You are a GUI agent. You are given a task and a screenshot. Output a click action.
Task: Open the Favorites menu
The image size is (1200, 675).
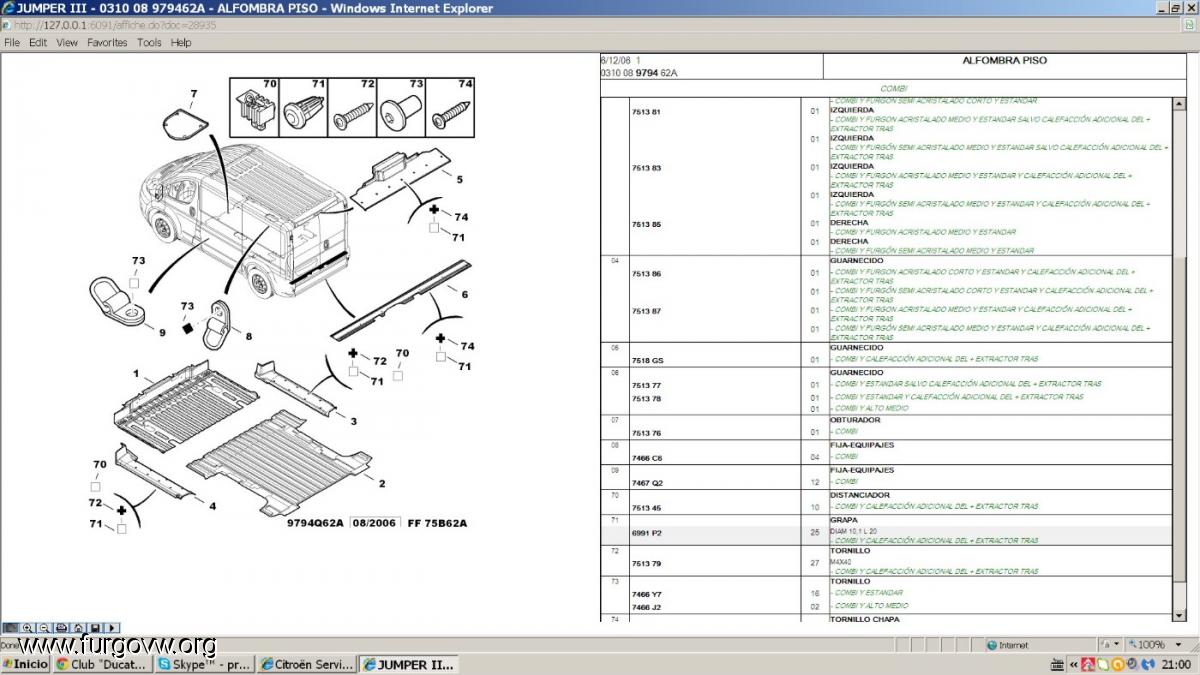pyautogui.click(x=107, y=43)
